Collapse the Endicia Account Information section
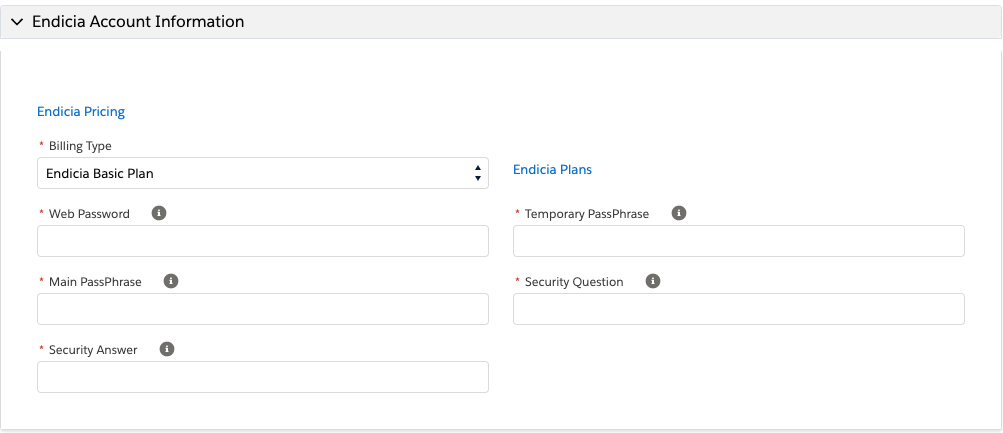 pos(17,22)
